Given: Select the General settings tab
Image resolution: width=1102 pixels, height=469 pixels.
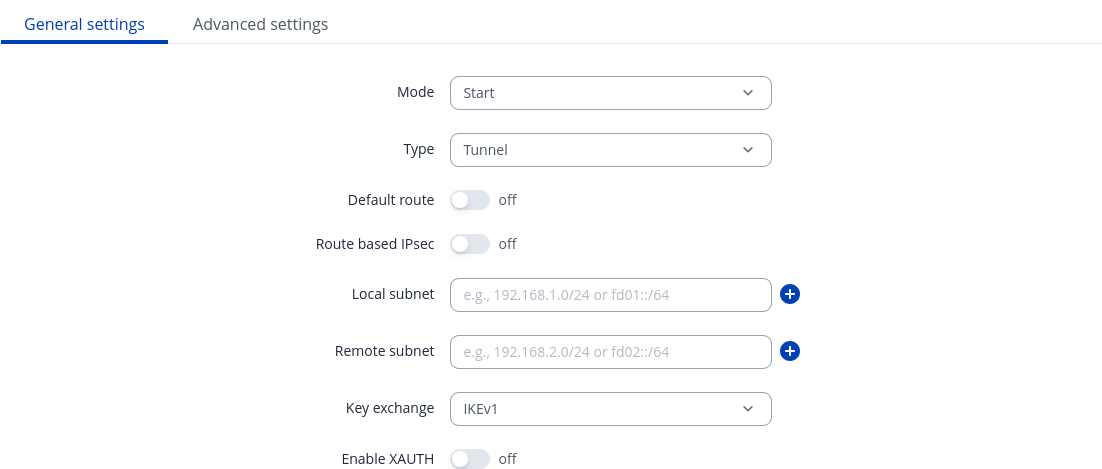Looking at the screenshot, I should [x=84, y=24].
